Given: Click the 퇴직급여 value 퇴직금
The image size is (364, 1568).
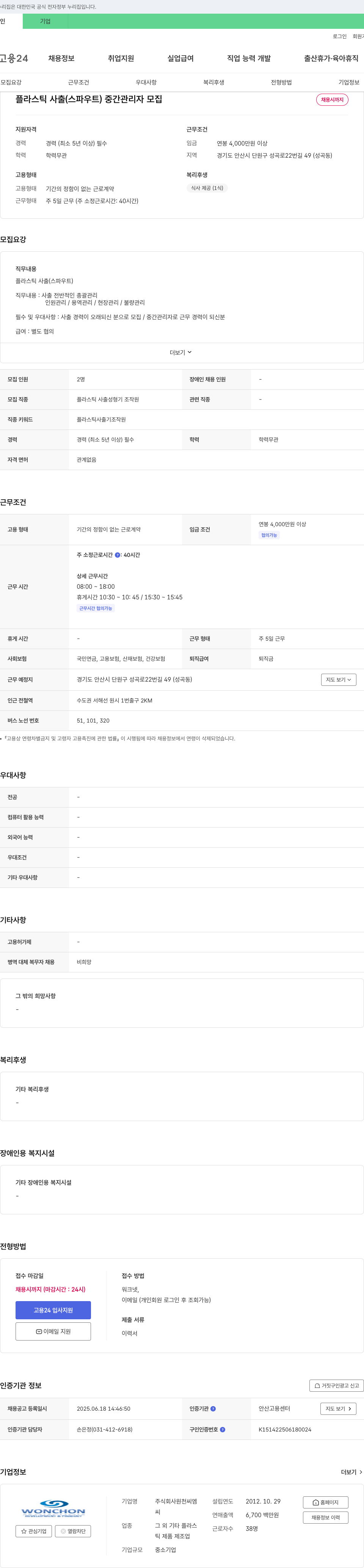Looking at the screenshot, I should (x=266, y=659).
